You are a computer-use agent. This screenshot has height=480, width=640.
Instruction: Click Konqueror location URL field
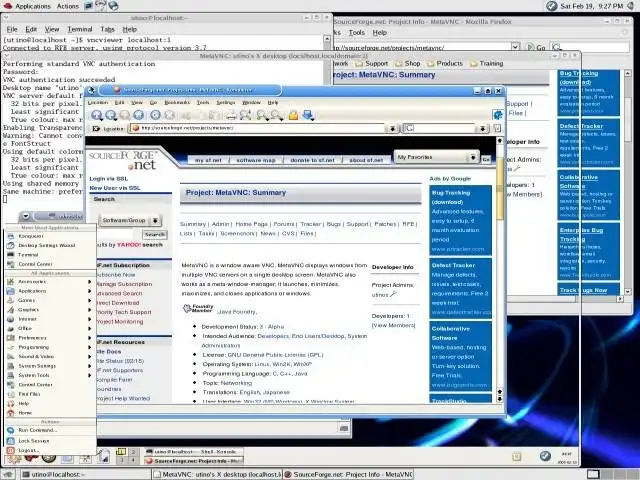pyautogui.click(x=259, y=129)
